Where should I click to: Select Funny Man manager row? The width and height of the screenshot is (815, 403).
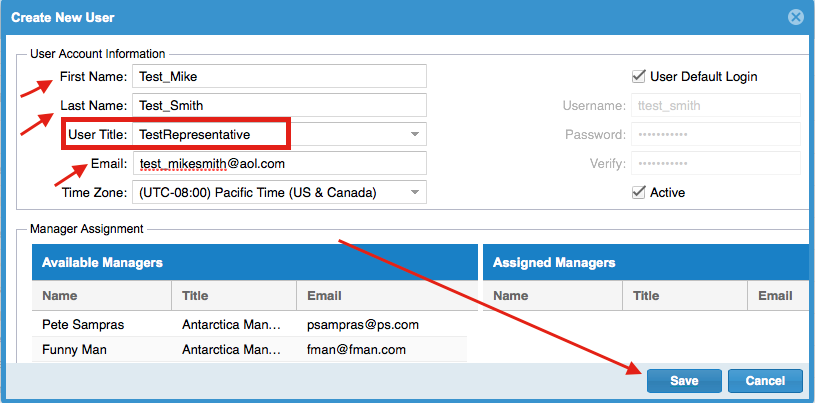point(250,350)
